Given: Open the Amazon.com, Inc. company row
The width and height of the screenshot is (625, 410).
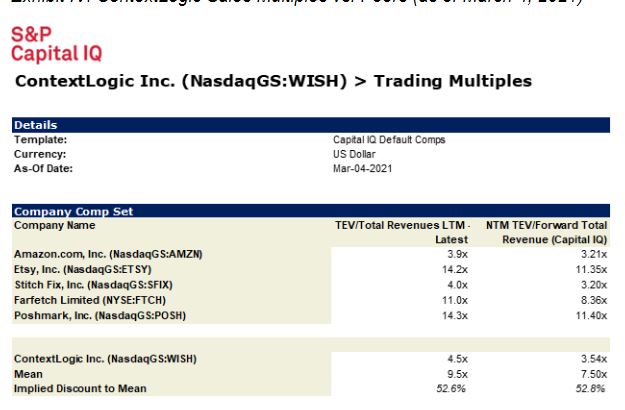Looking at the screenshot, I should 108,254.
